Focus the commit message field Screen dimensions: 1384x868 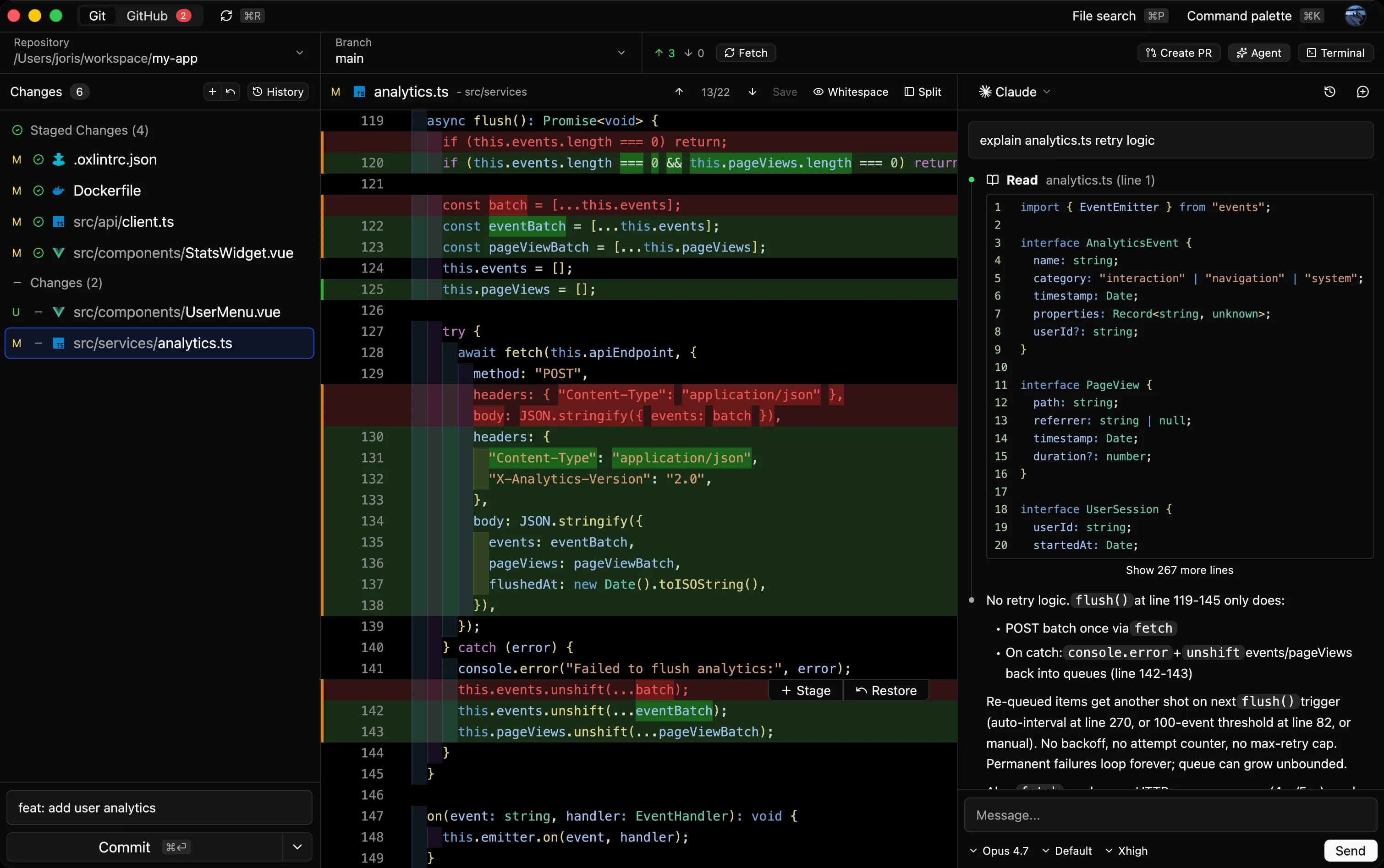159,808
